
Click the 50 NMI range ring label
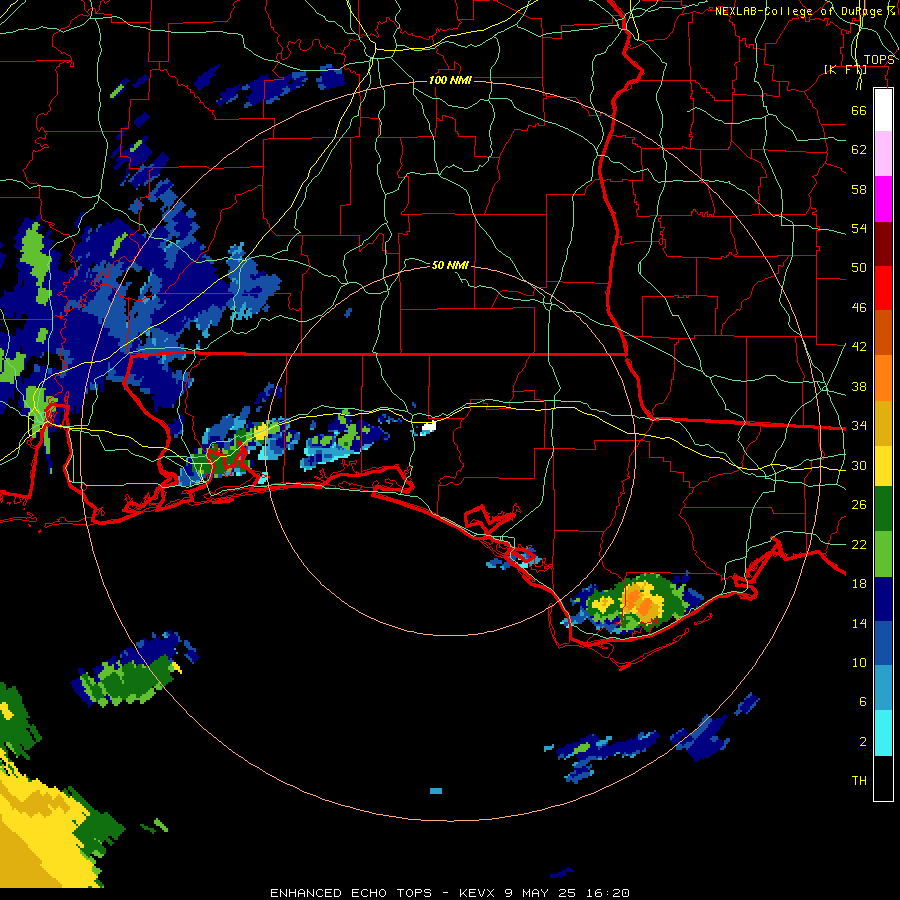(451, 265)
